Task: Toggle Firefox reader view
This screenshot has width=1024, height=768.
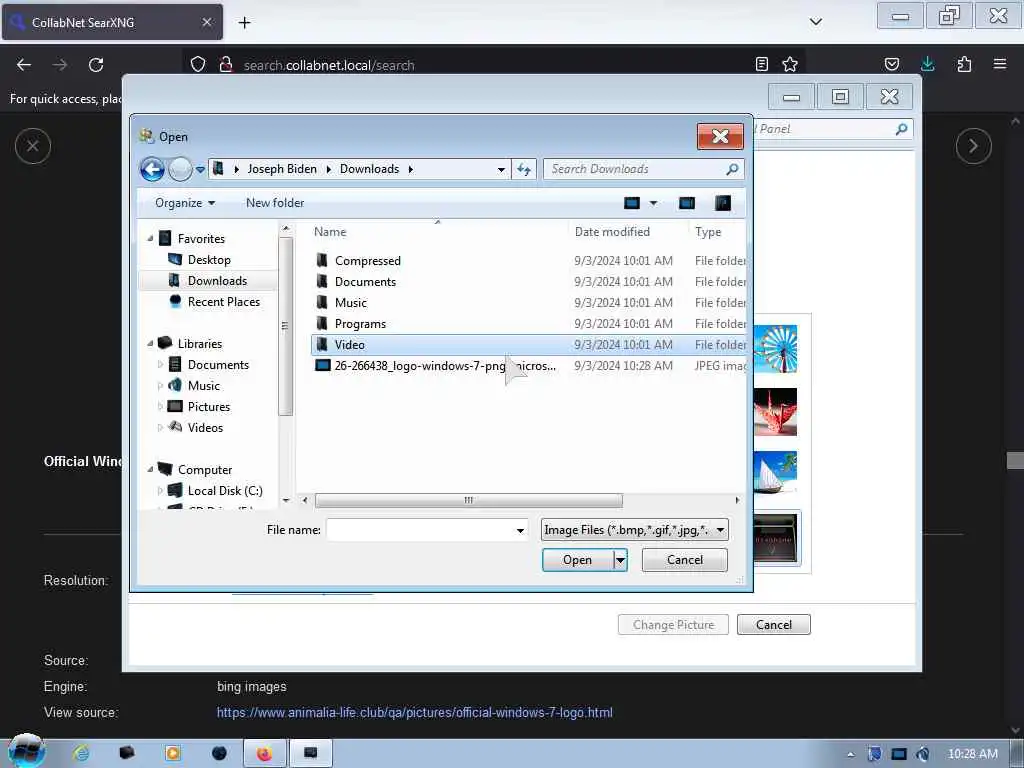Action: [761, 64]
